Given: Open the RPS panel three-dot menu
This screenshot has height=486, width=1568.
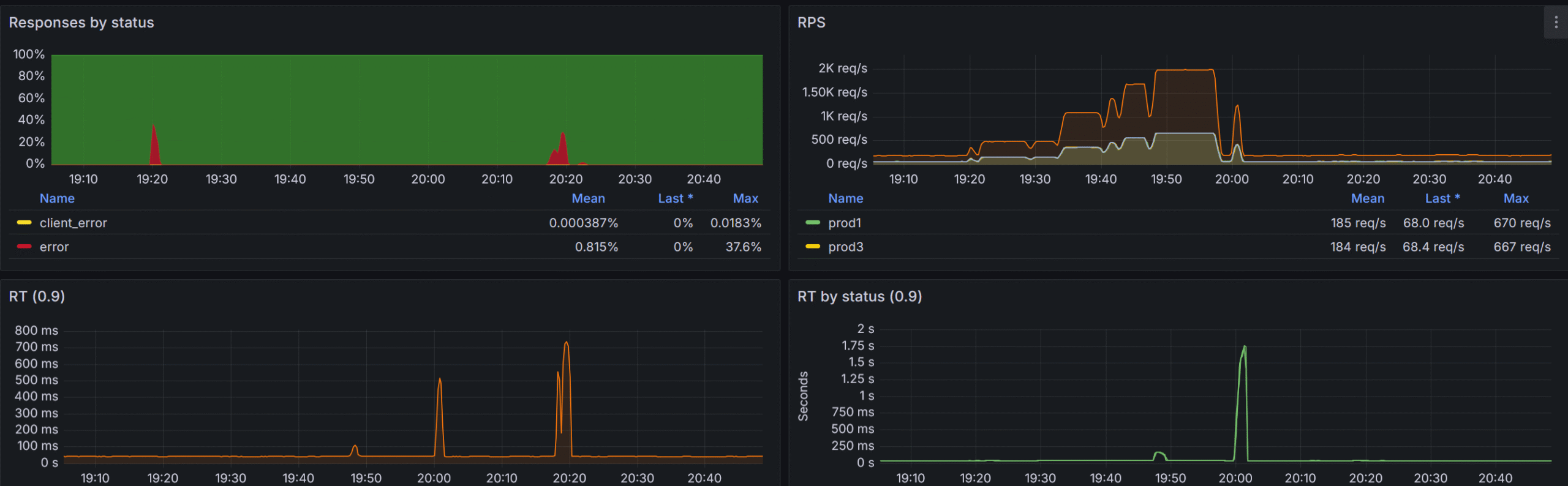Looking at the screenshot, I should point(1556,23).
